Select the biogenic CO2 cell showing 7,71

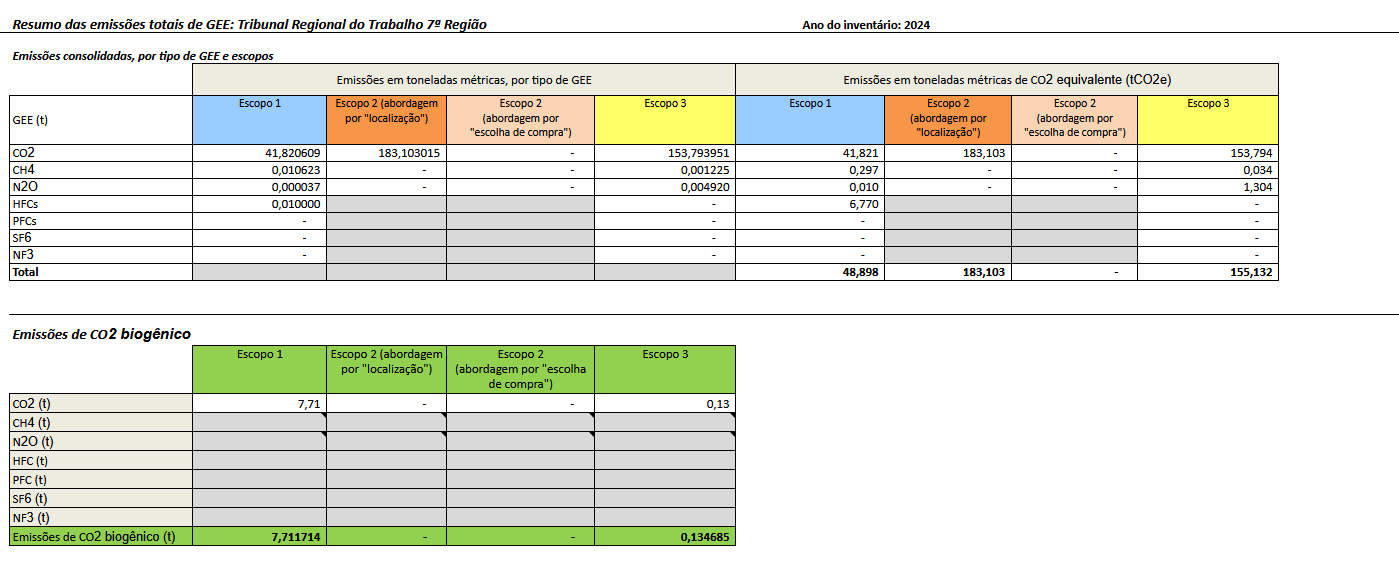pos(259,403)
